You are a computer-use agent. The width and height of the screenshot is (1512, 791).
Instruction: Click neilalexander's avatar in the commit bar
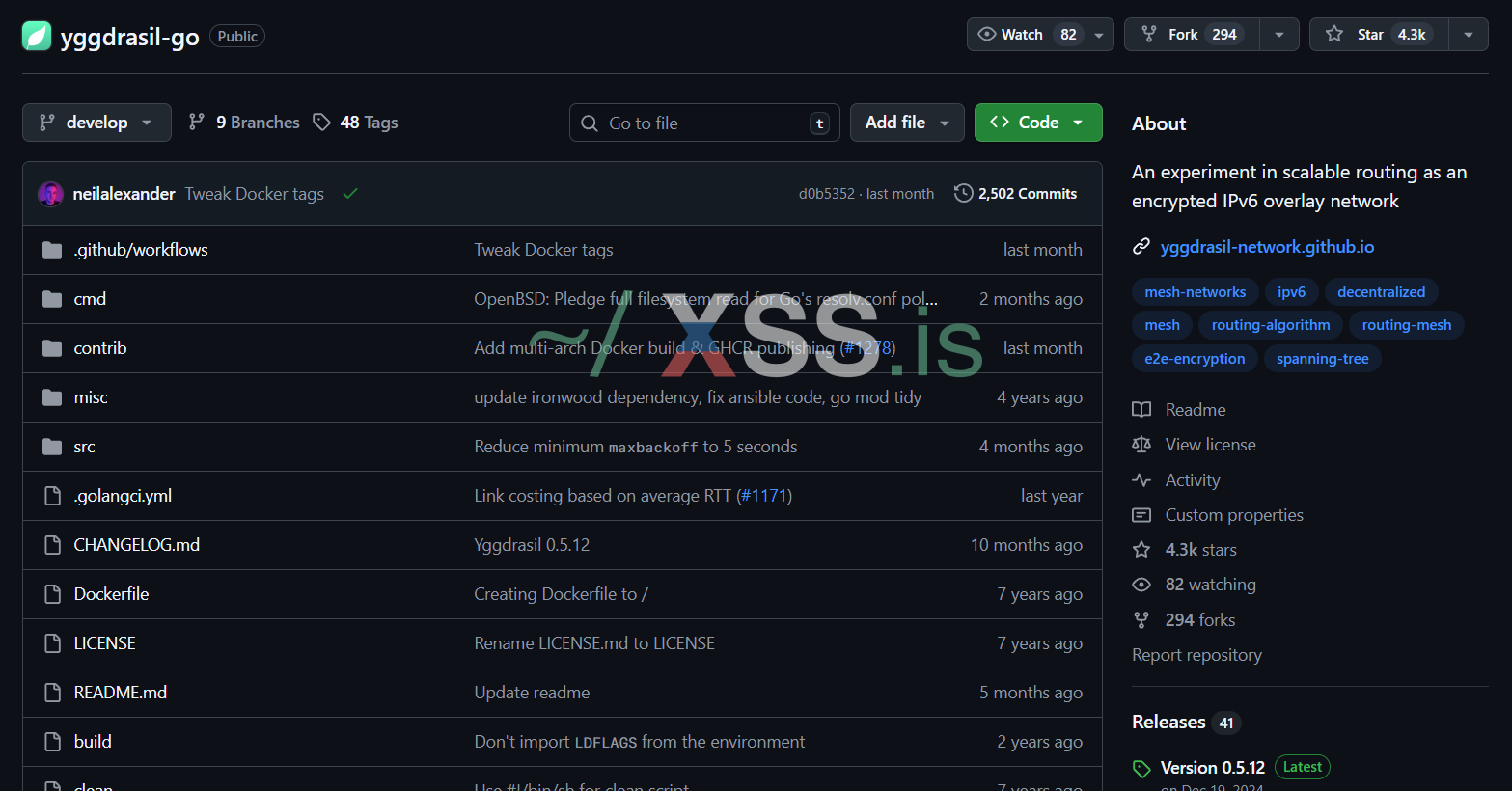coord(50,194)
